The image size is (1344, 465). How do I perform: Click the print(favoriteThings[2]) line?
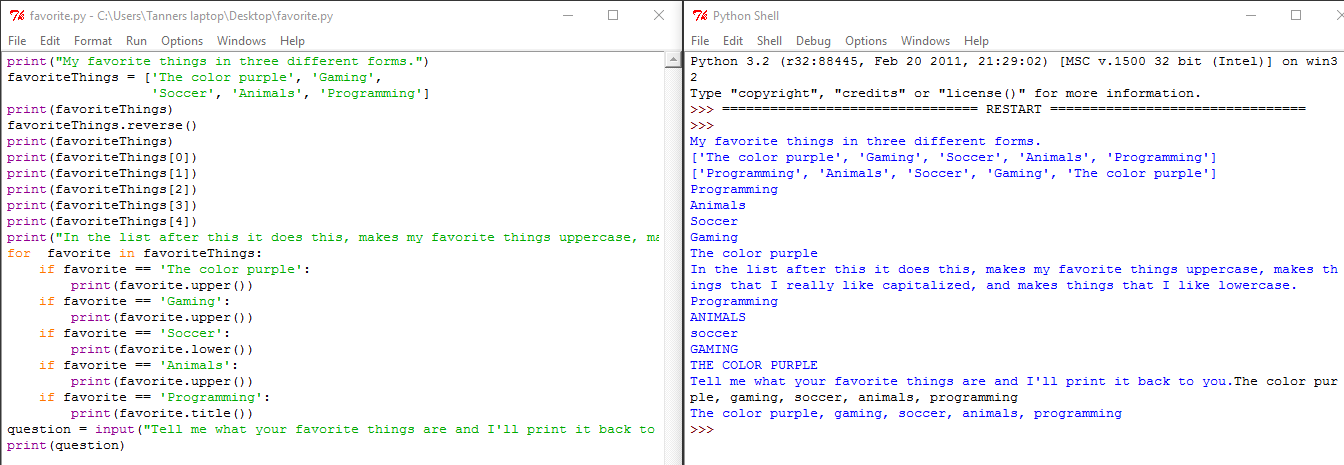102,189
